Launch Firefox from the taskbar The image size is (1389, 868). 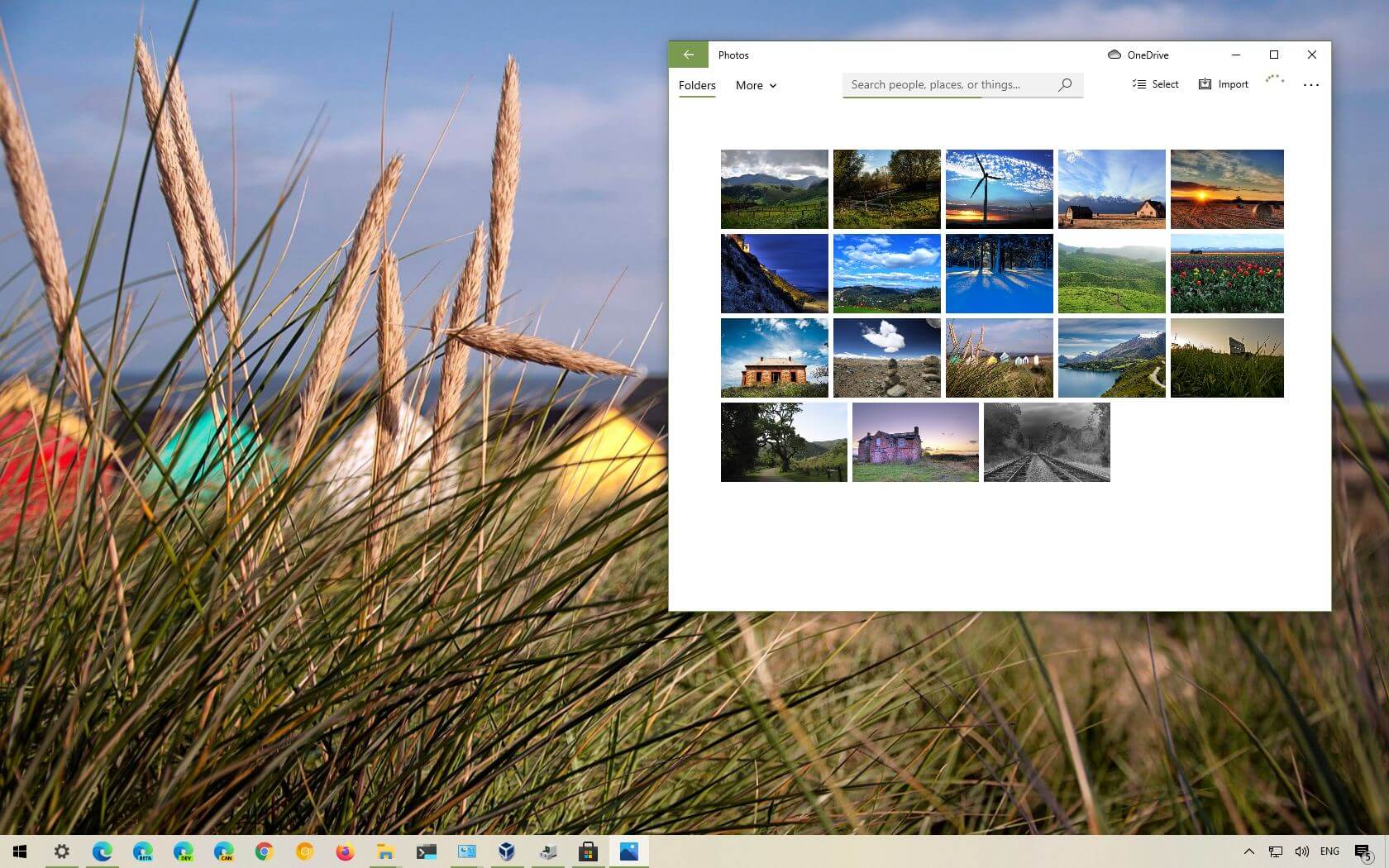tap(346, 851)
